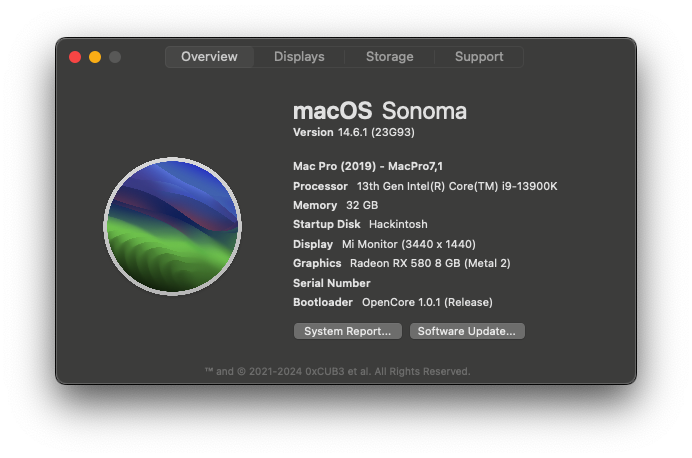Close the window with the red button
This screenshot has height=458, width=692.
[75, 57]
